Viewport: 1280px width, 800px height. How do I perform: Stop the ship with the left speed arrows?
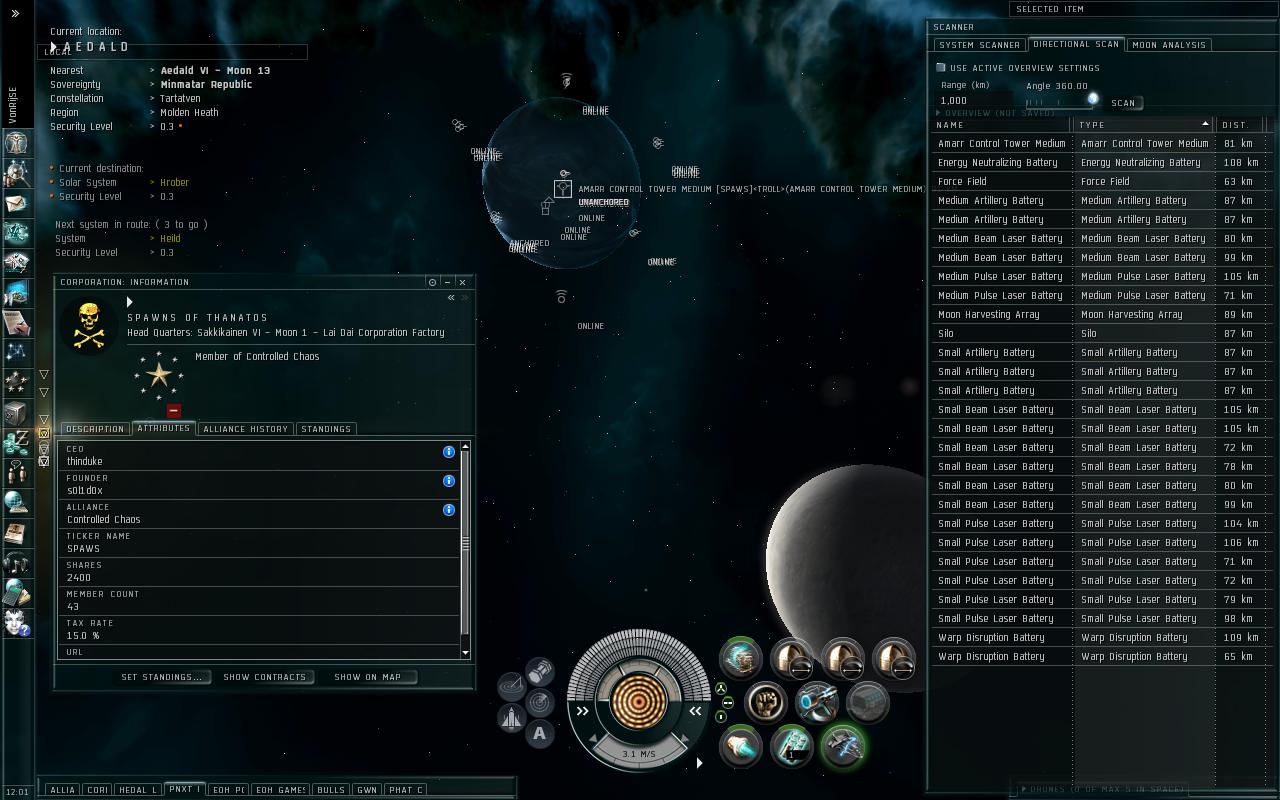583,711
